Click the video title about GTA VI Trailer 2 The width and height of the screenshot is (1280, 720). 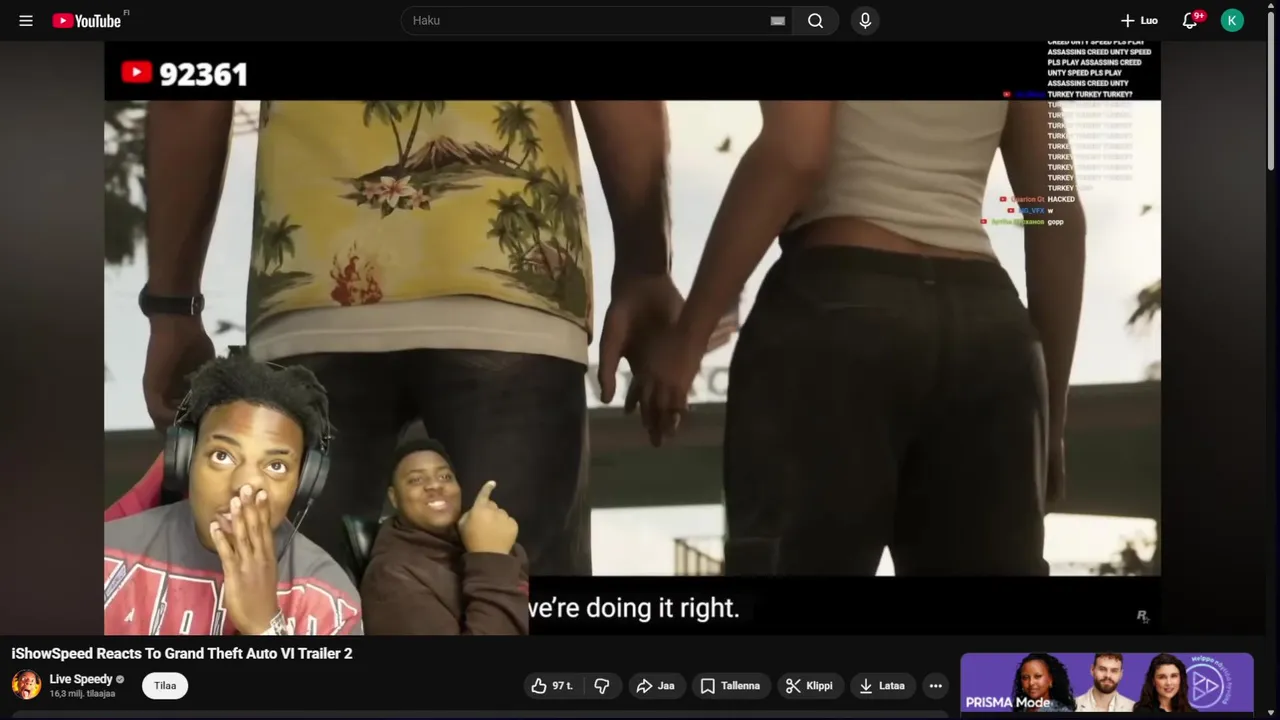click(x=182, y=653)
